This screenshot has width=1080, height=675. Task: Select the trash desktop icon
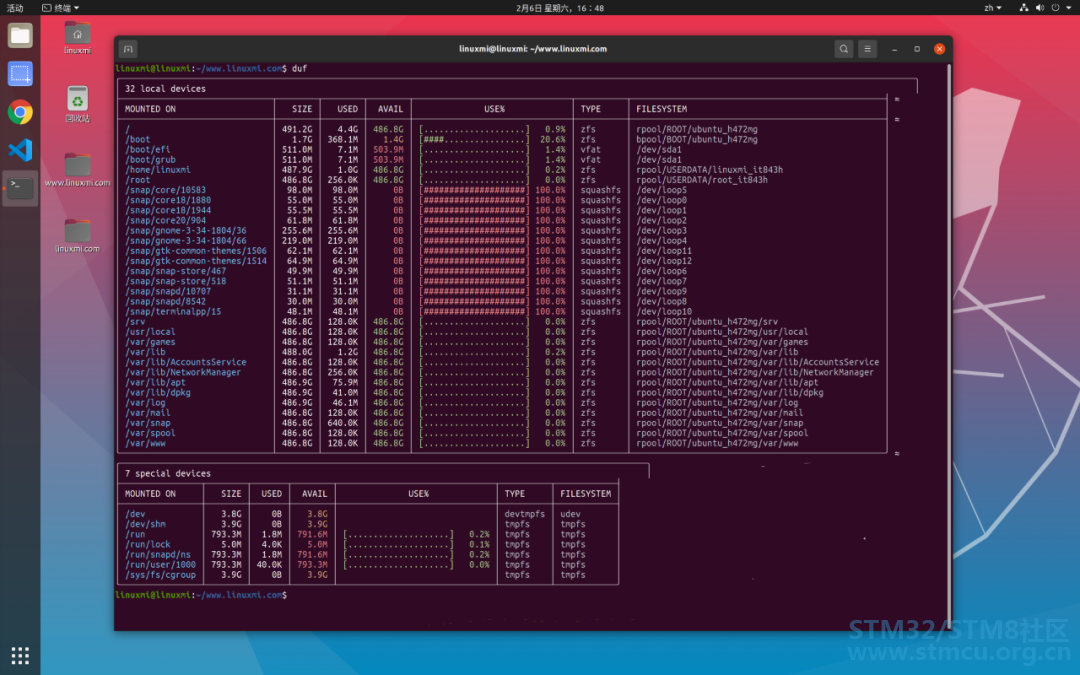(77, 104)
